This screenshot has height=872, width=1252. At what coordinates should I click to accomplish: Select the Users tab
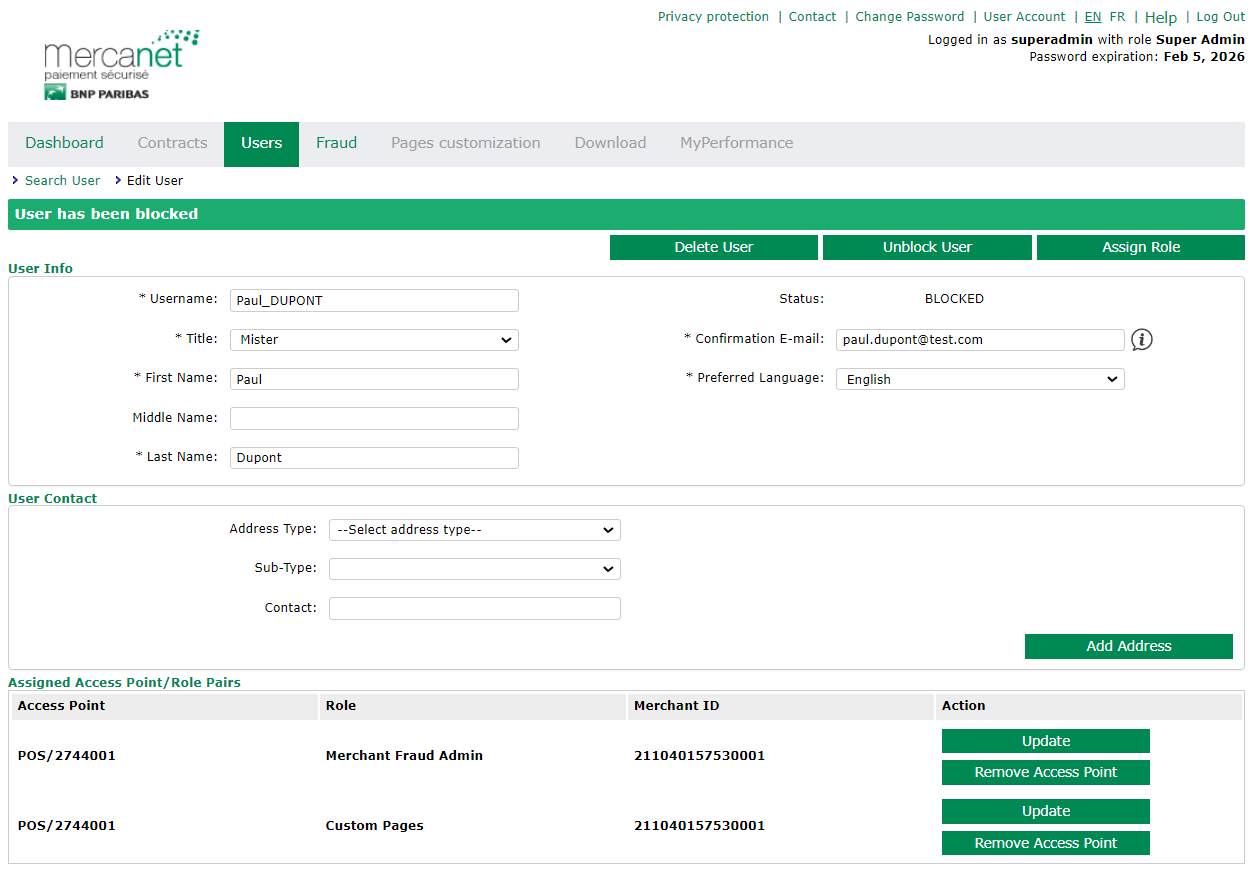point(261,143)
